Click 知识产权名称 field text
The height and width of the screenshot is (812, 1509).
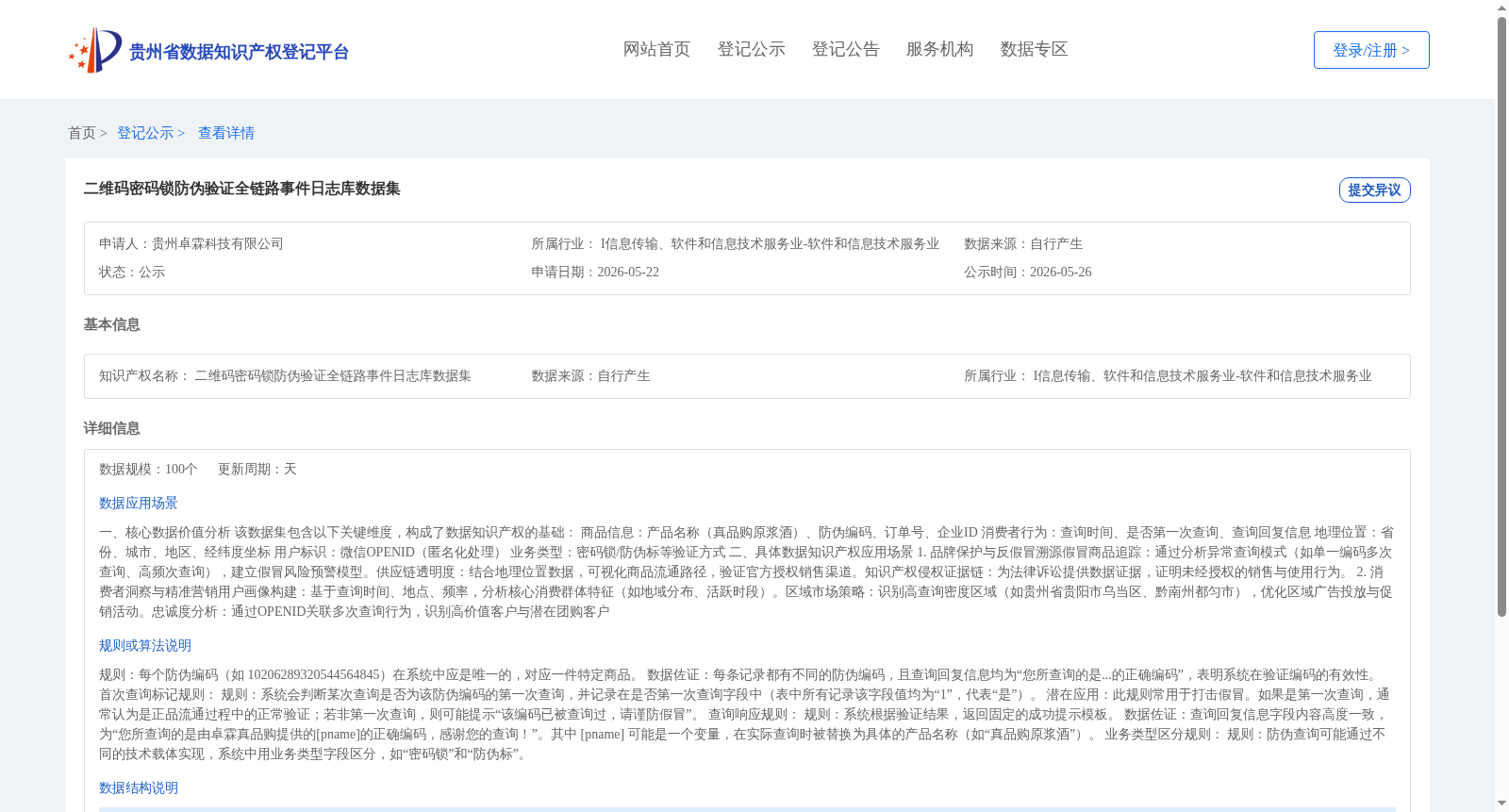(285, 376)
